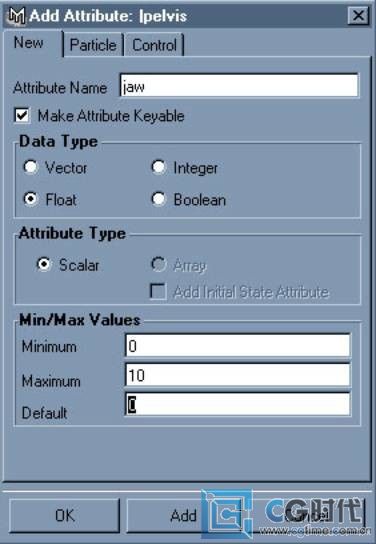Viewport: 376px width, 544px height.
Task: Click the Cancel button
Action: (x=307, y=516)
